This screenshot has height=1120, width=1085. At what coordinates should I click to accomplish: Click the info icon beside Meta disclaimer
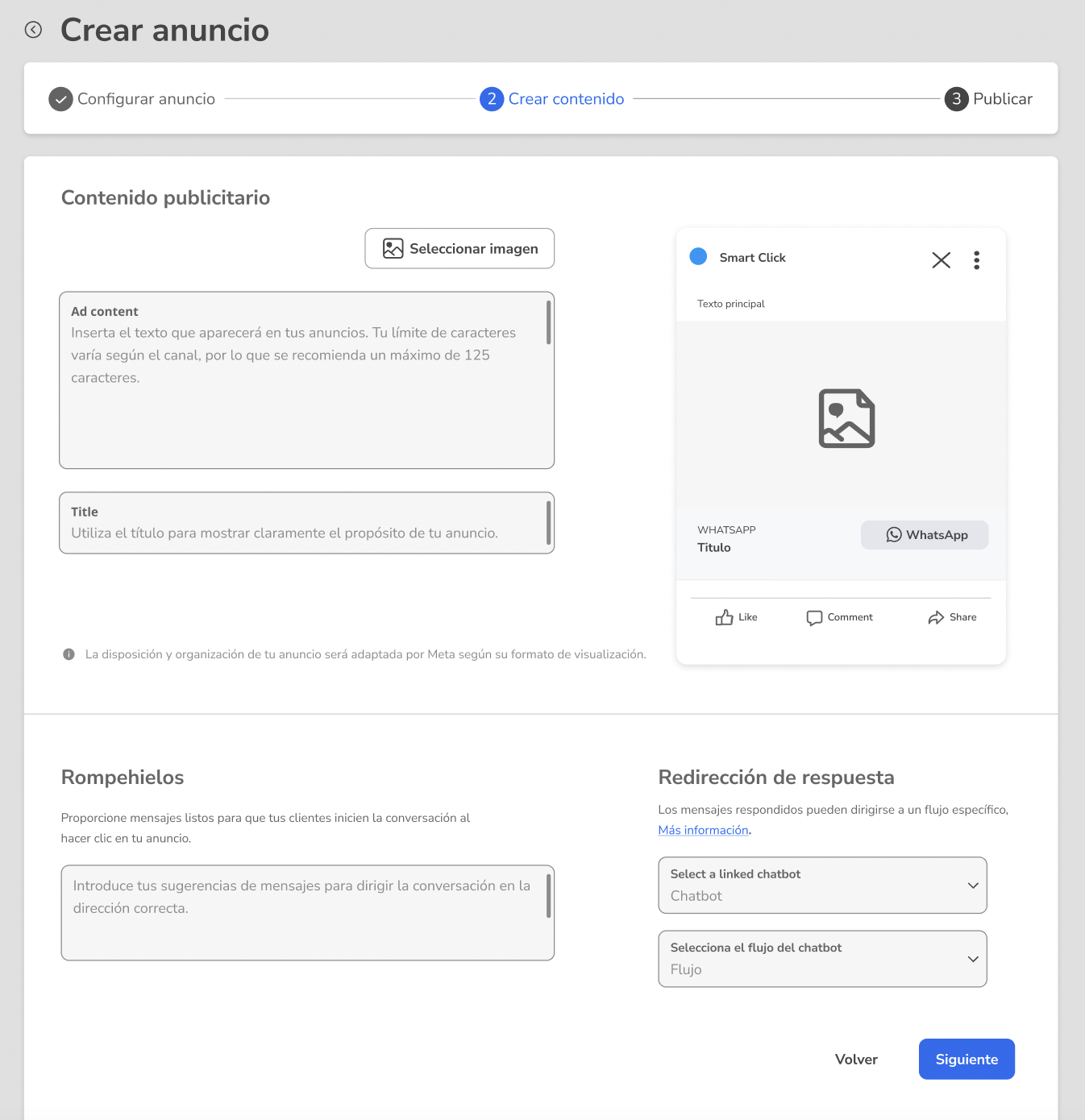click(69, 654)
